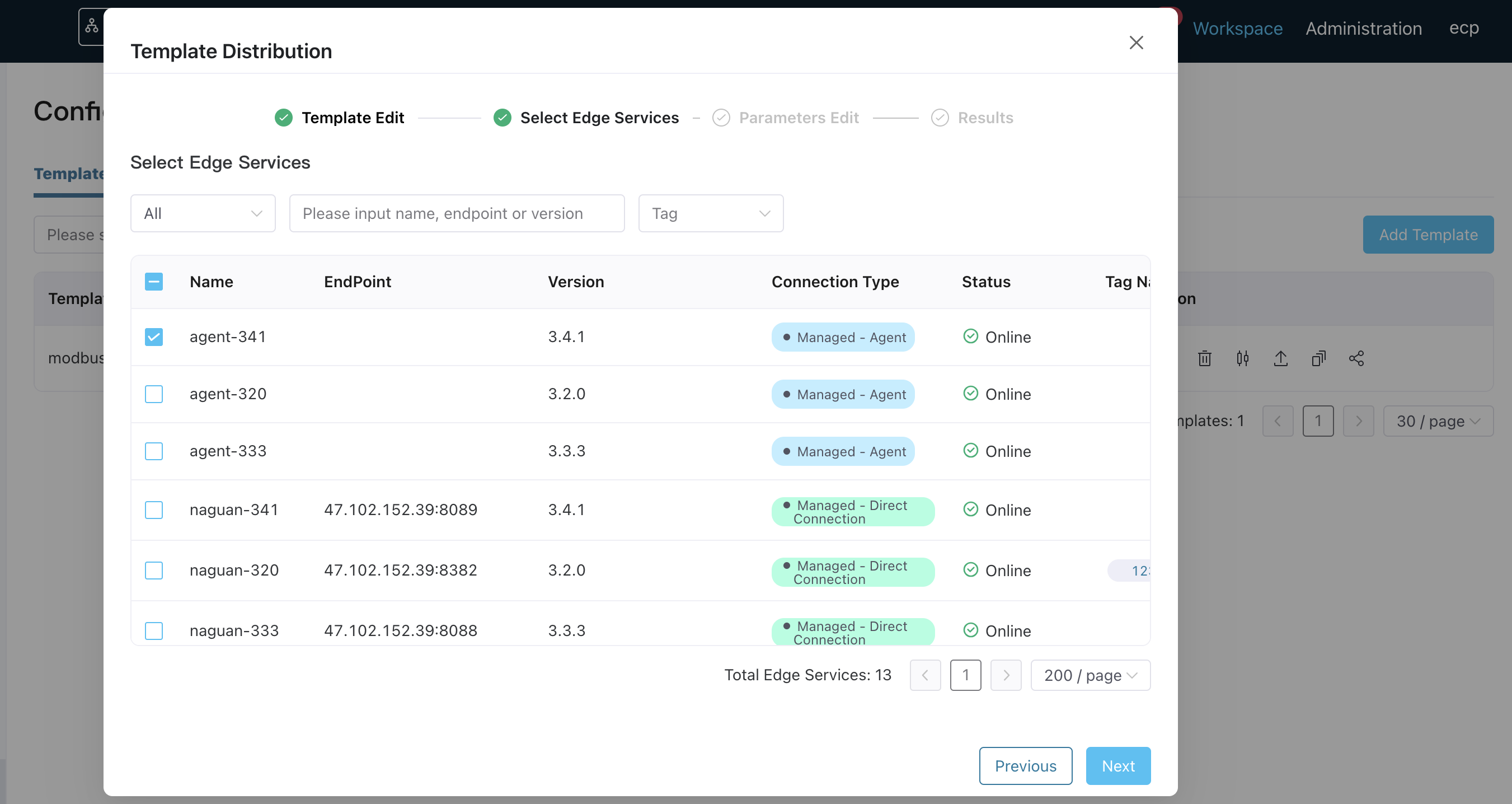Click the Connection Type column header
The width and height of the screenshot is (1512, 804).
click(x=835, y=282)
